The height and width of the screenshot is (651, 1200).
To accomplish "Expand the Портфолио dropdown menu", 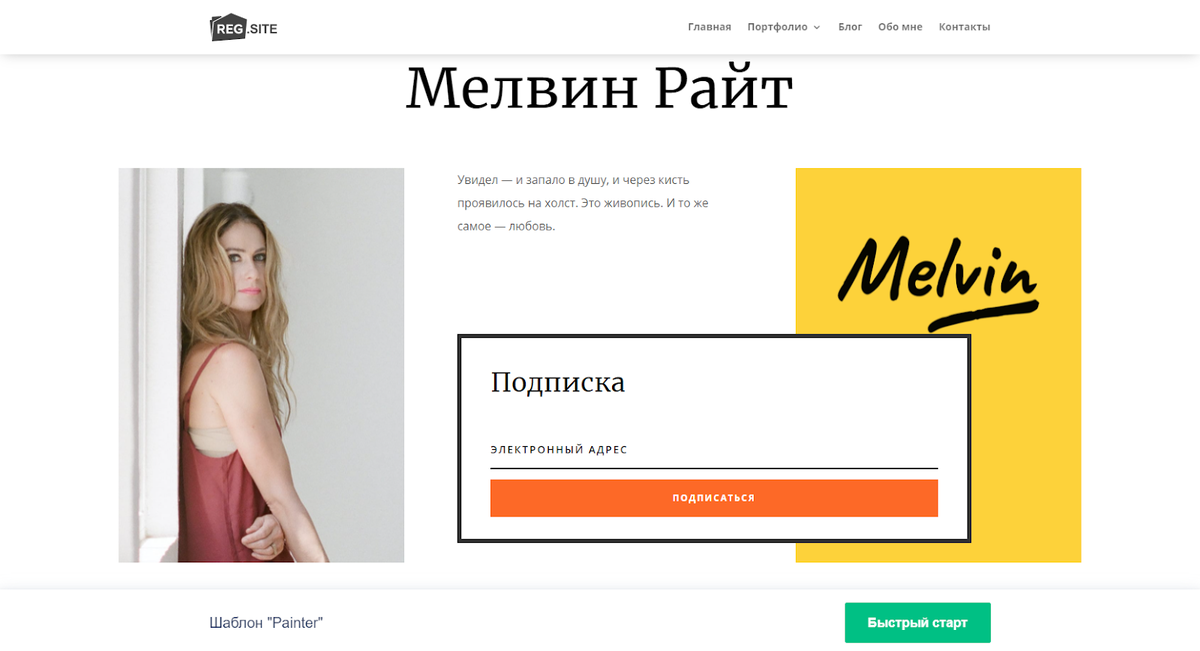I will 783,27.
